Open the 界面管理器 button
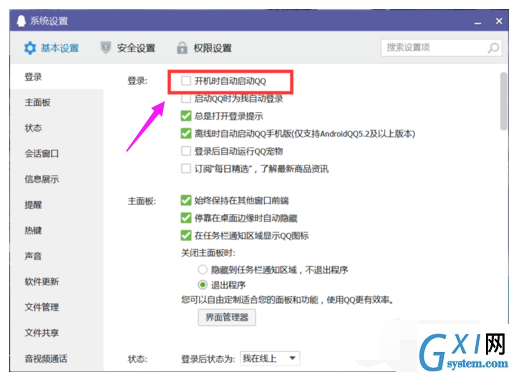This screenshot has height=372, width=515. 227,317
